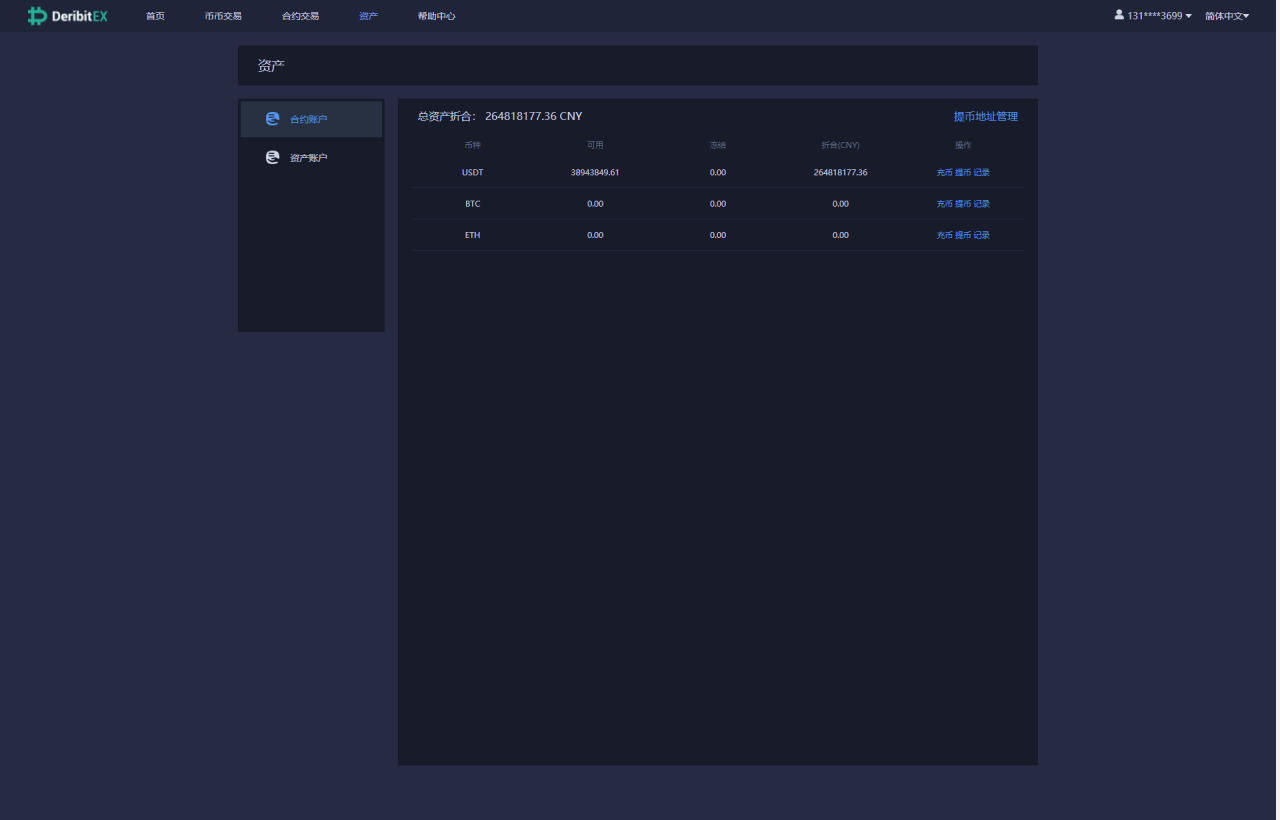The height and width of the screenshot is (820, 1280).
Task: Click the ETH currency cell
Action: 472,235
